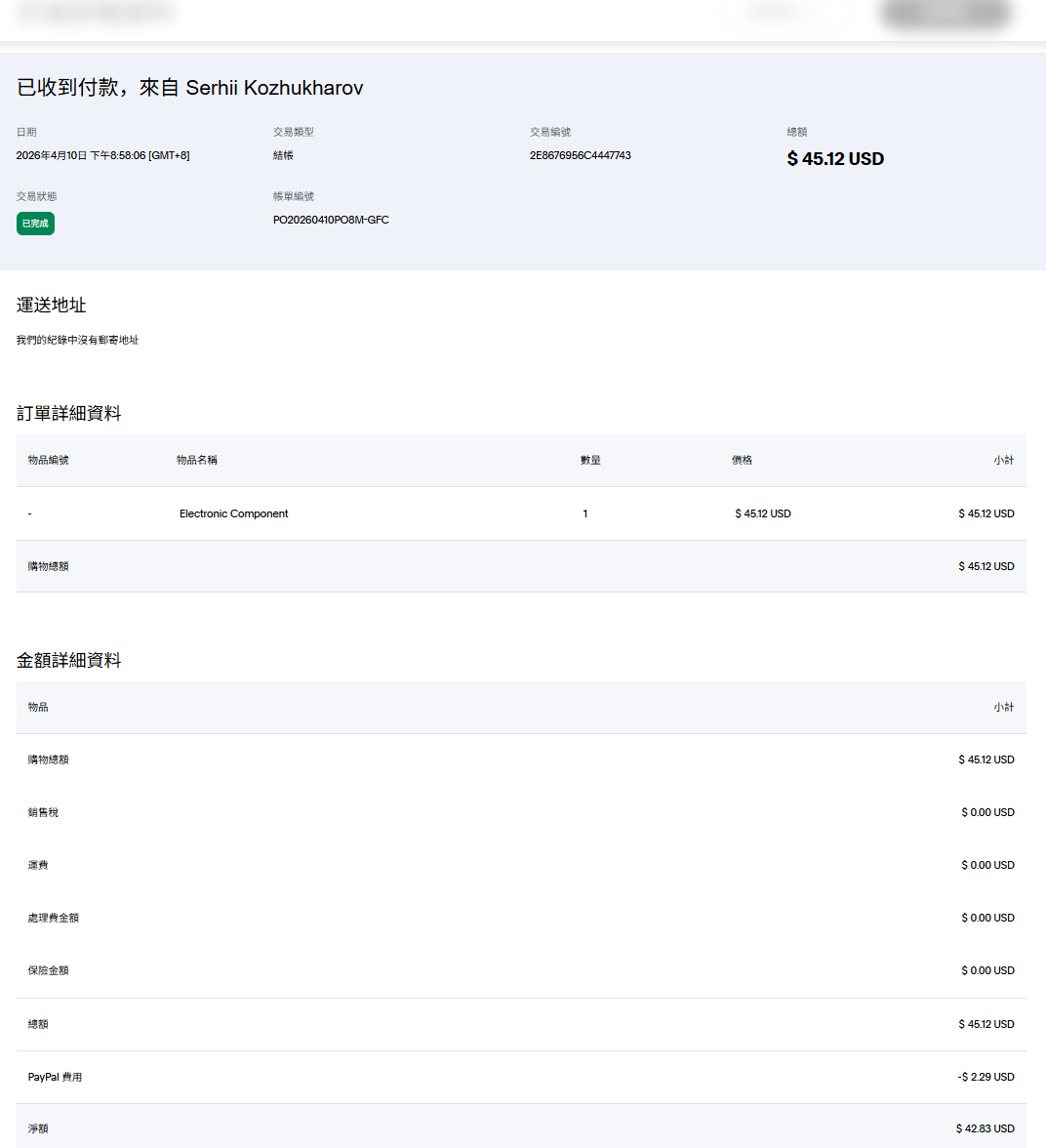
Task: Click the green 已完成 status badge
Action: [35, 224]
